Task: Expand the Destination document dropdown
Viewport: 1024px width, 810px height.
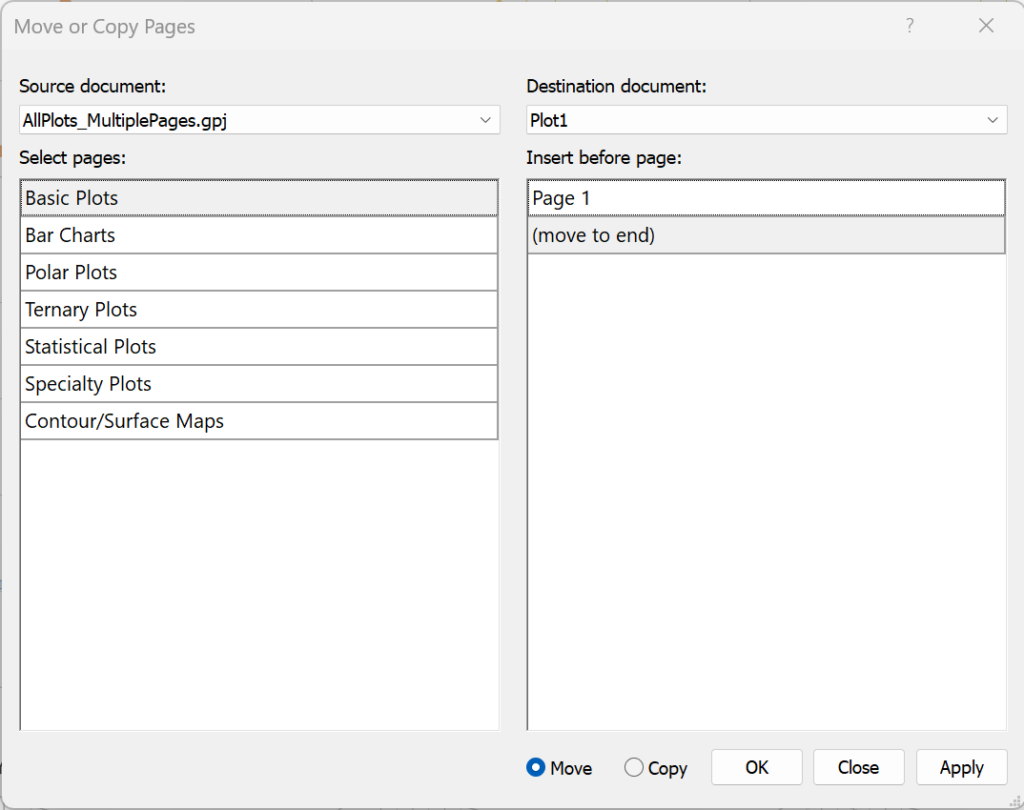Action: [993, 120]
